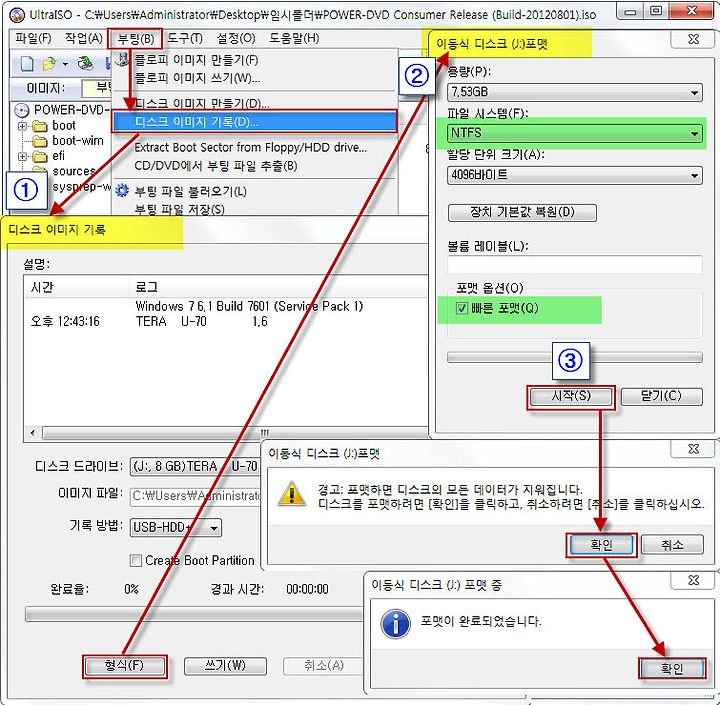Screen dimensions: 720x705
Task: Click the 이미지 파일 path field
Action: tap(195, 496)
